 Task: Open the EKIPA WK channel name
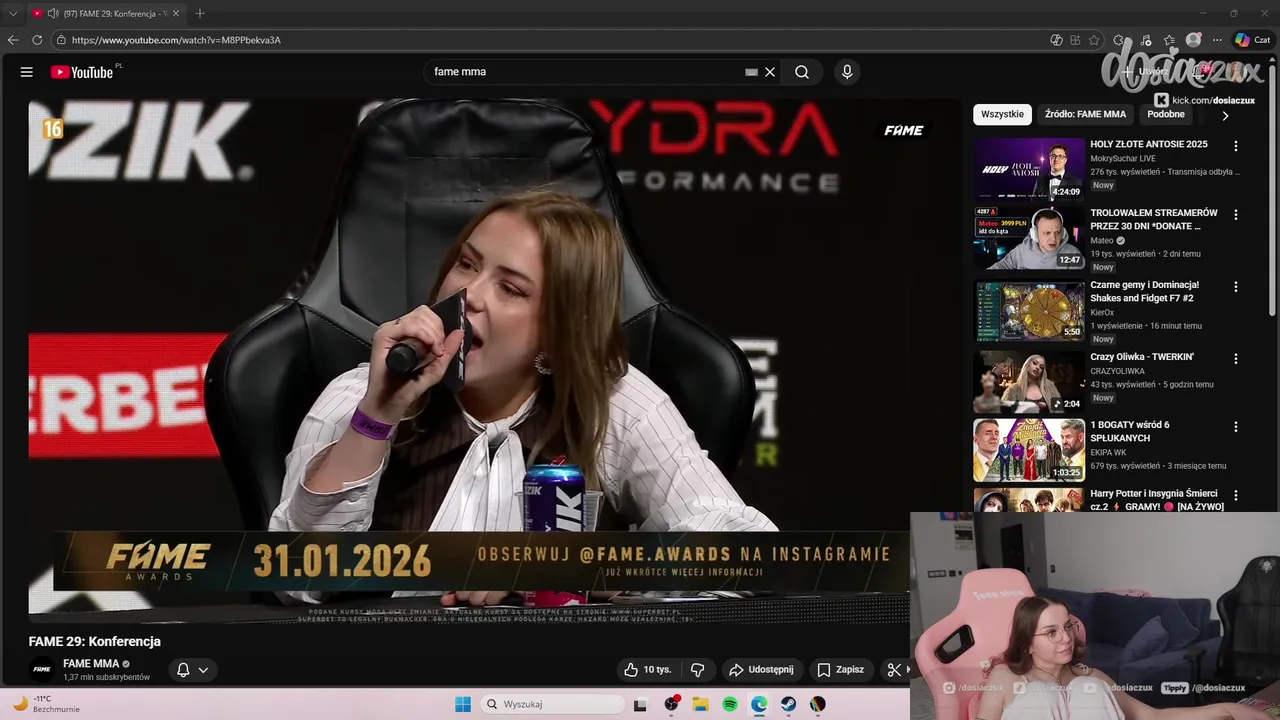(x=1108, y=453)
